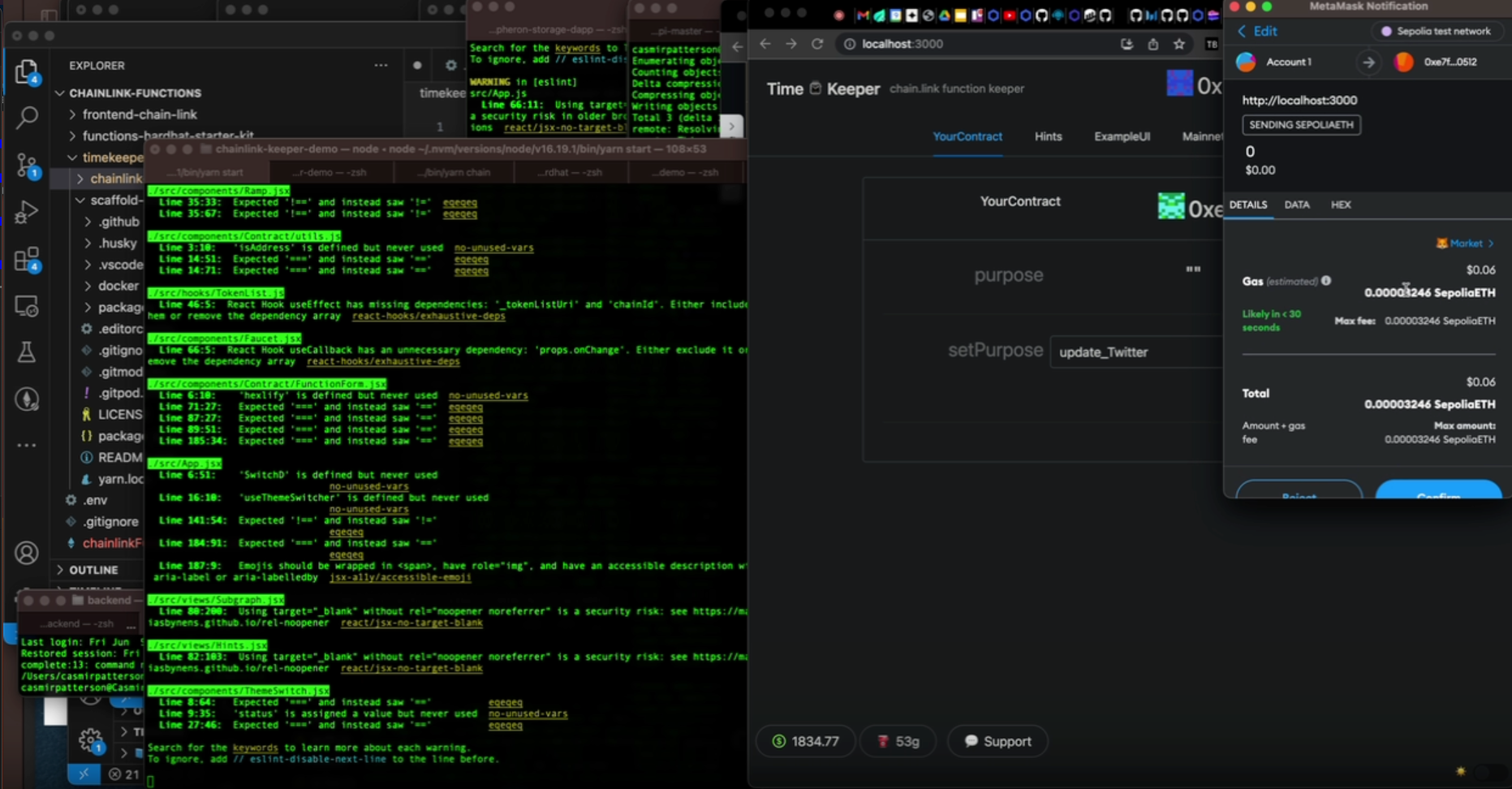Toggle the Sepolia test network selector
Viewport: 1512px width, 789px height.
click(x=1436, y=31)
